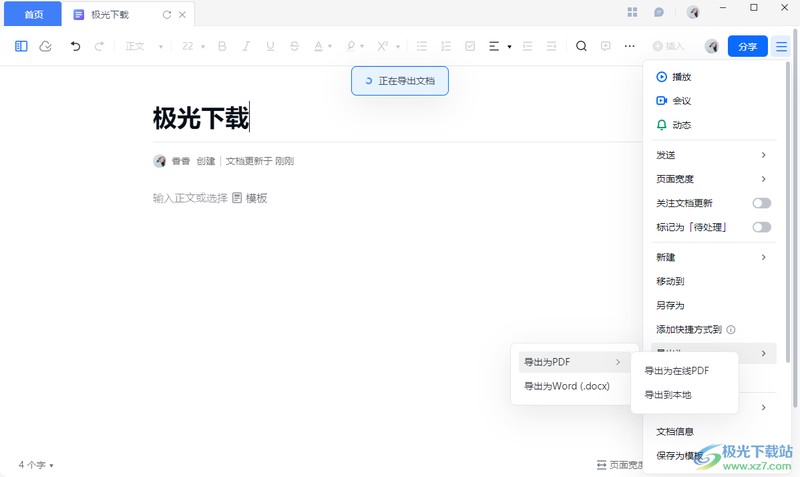Screen dimensions: 800x477
Task: Insert a numbered list
Action: [446, 46]
